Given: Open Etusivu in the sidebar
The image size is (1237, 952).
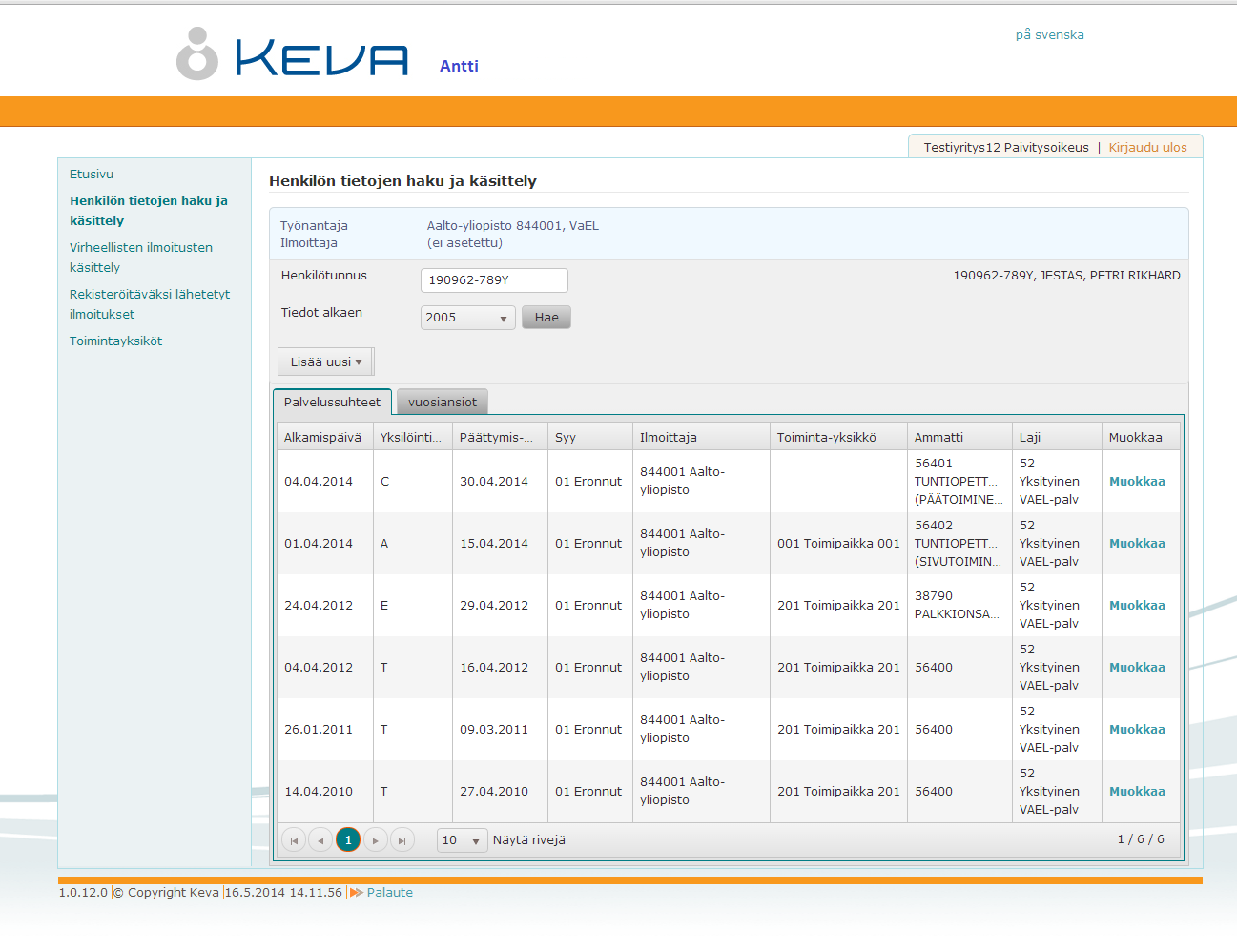Looking at the screenshot, I should [x=92, y=175].
